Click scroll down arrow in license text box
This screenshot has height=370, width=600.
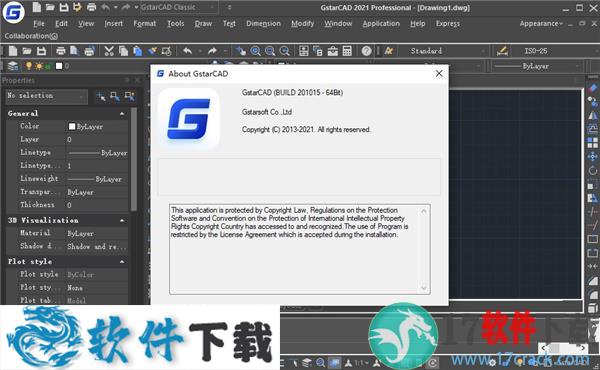click(x=424, y=288)
